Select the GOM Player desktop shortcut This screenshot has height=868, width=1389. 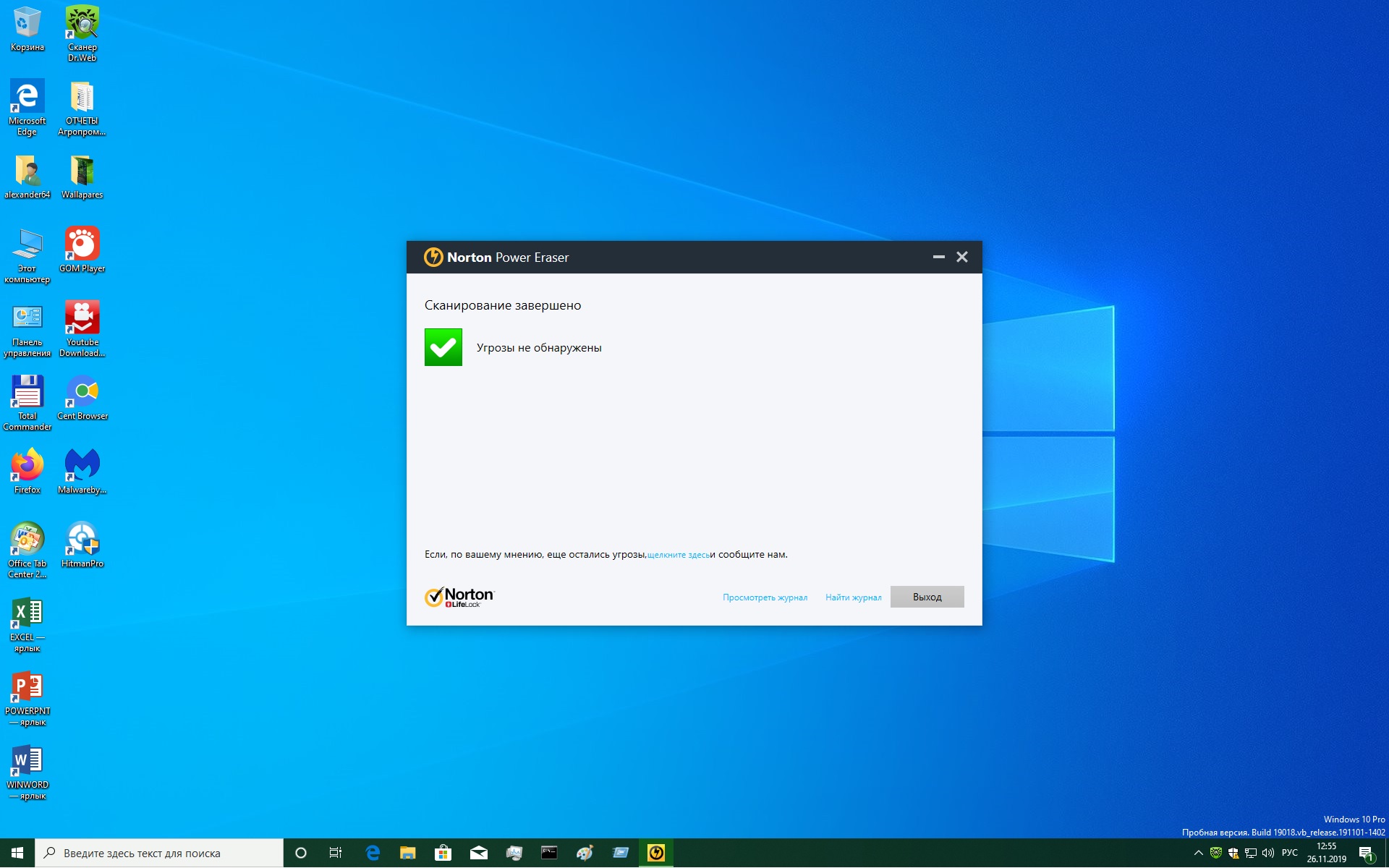82,250
